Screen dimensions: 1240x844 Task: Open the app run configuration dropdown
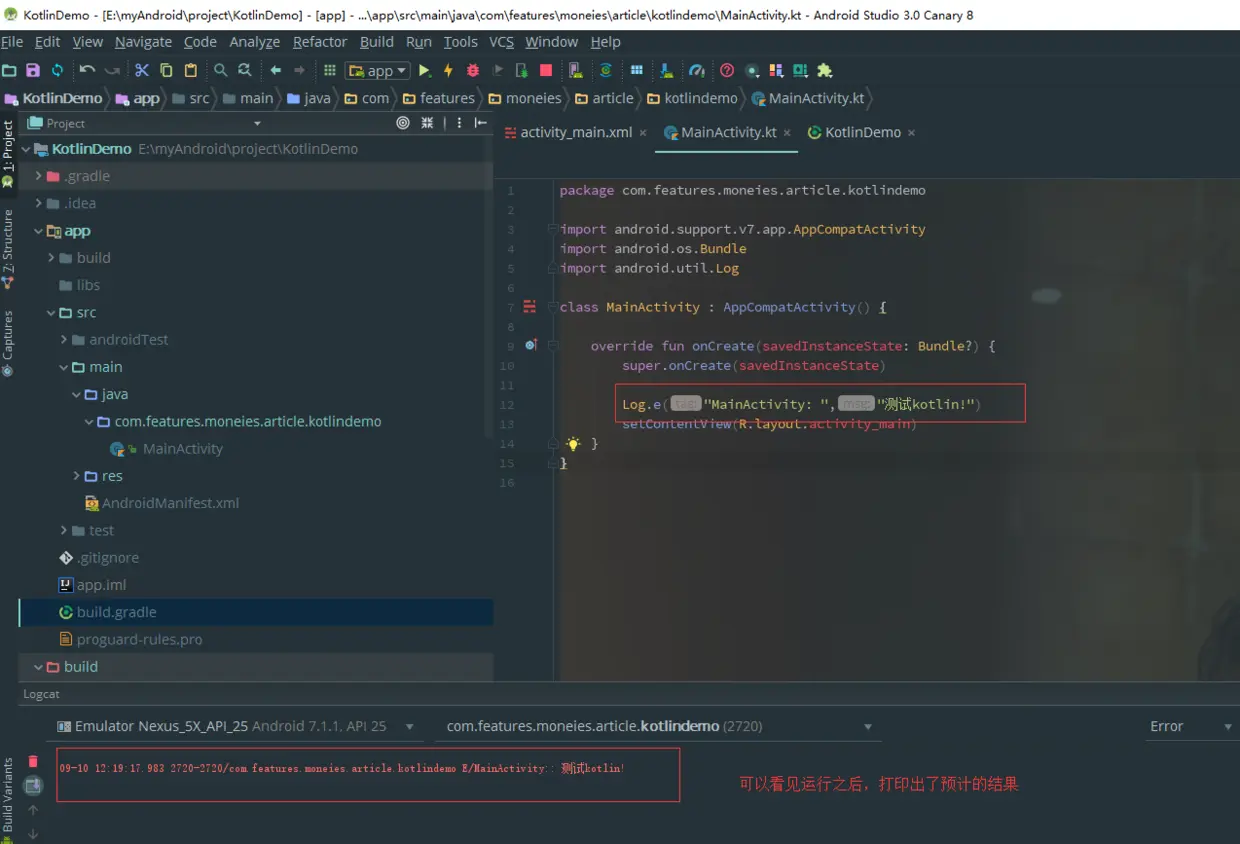point(377,70)
